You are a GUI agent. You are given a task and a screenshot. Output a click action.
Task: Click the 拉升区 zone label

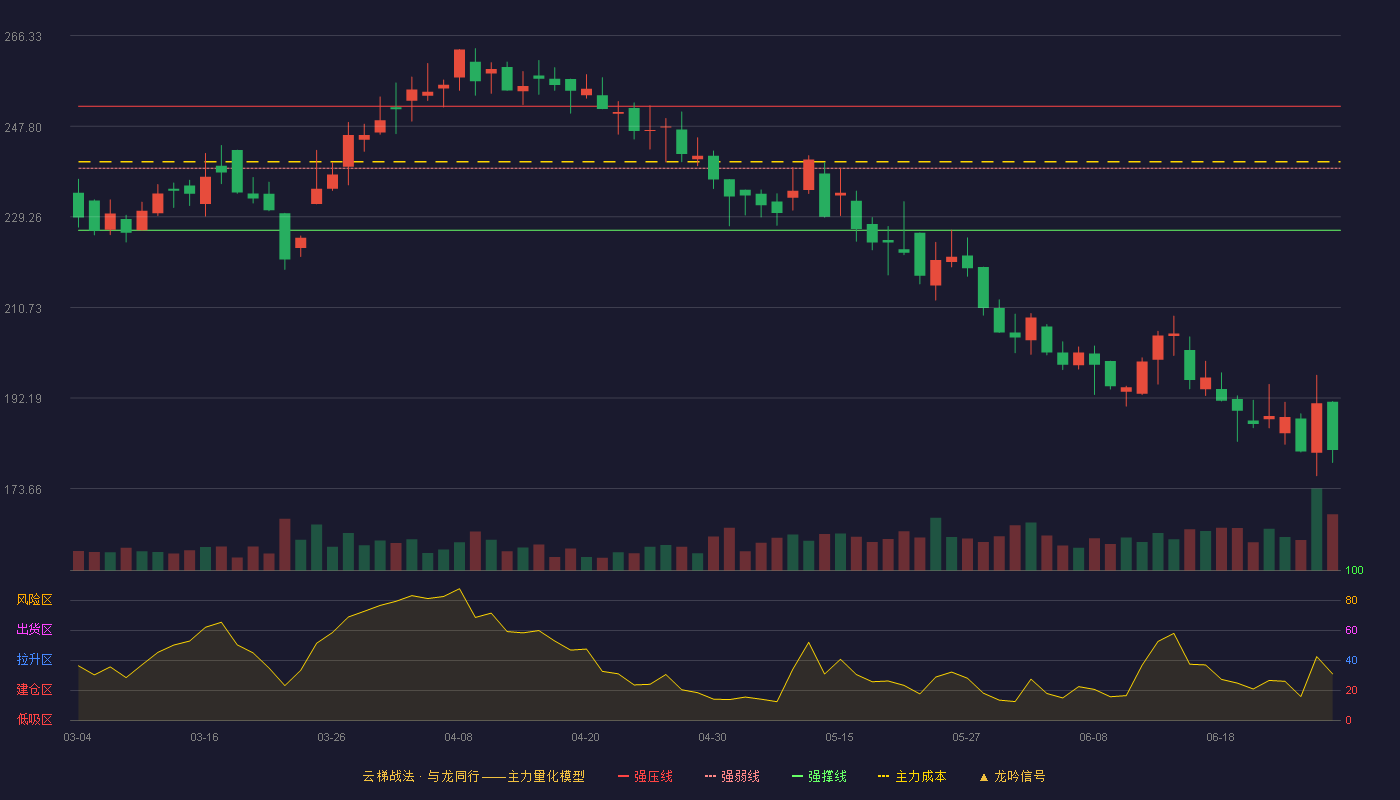[34, 660]
